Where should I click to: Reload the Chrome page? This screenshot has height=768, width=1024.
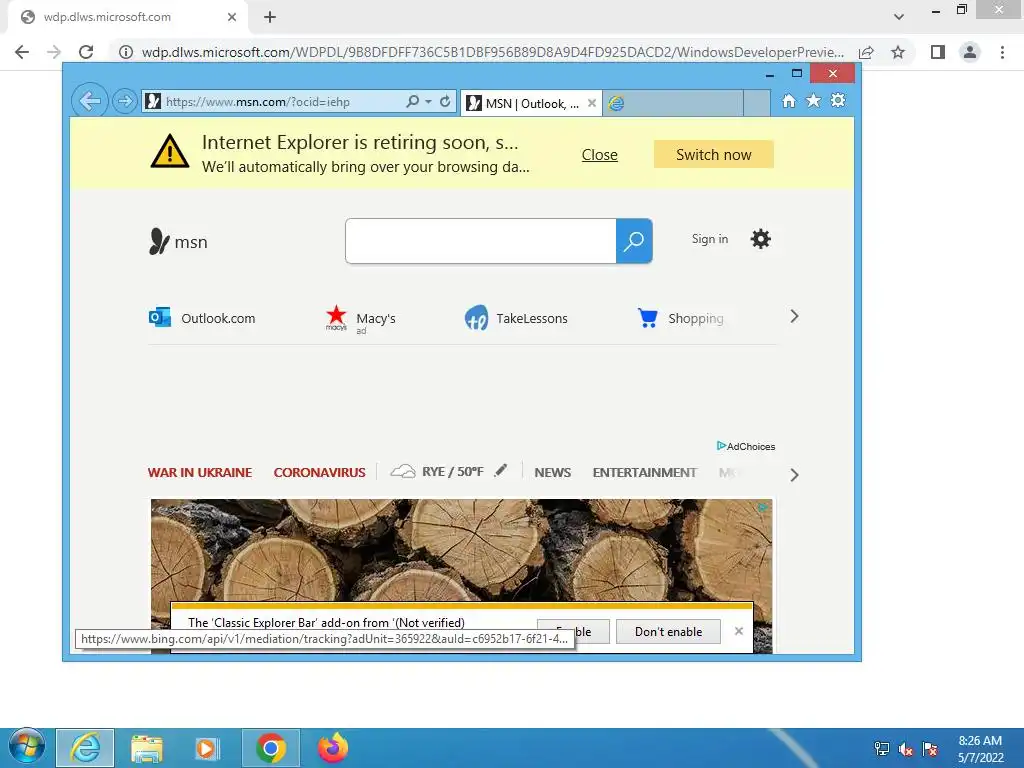point(86,52)
